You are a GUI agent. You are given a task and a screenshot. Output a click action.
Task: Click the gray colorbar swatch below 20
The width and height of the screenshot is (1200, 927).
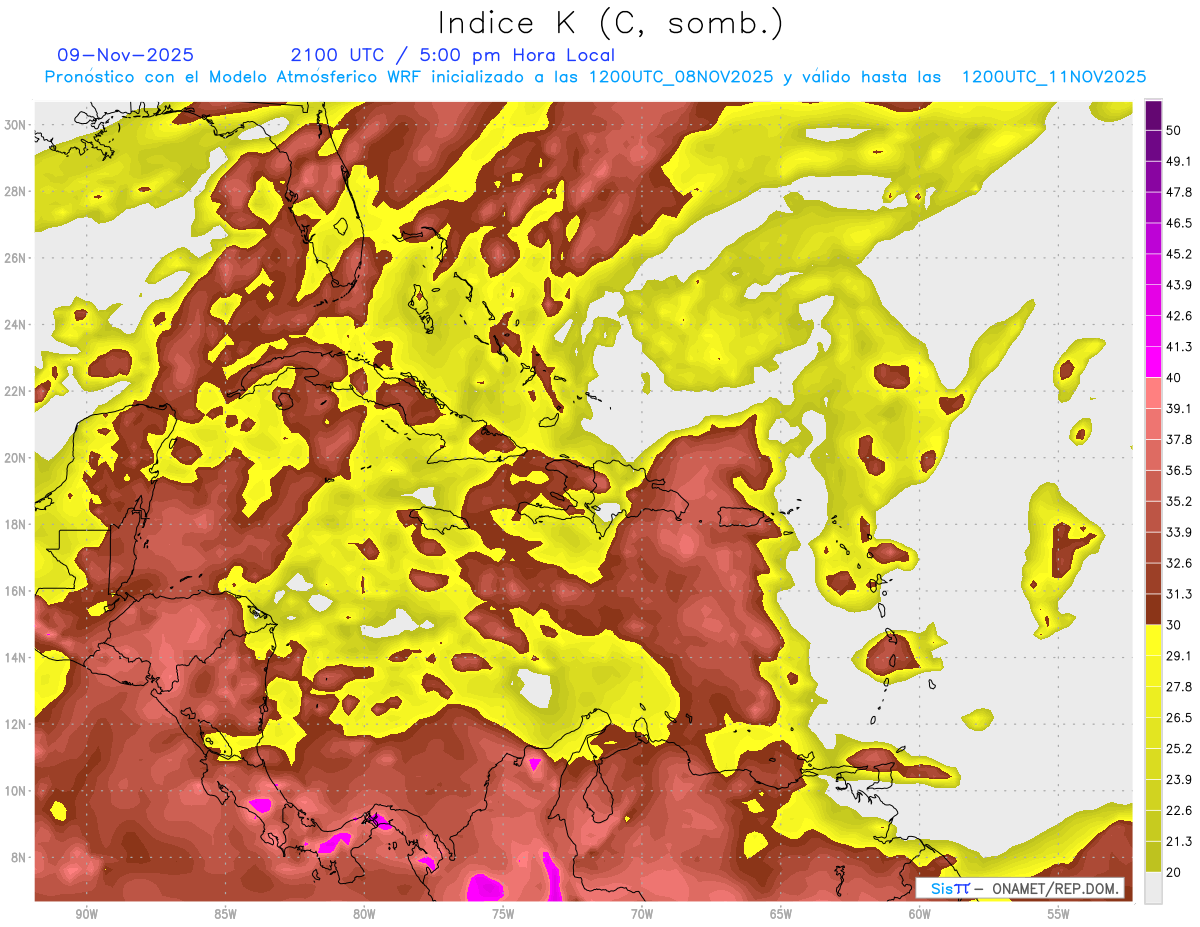(1153, 888)
